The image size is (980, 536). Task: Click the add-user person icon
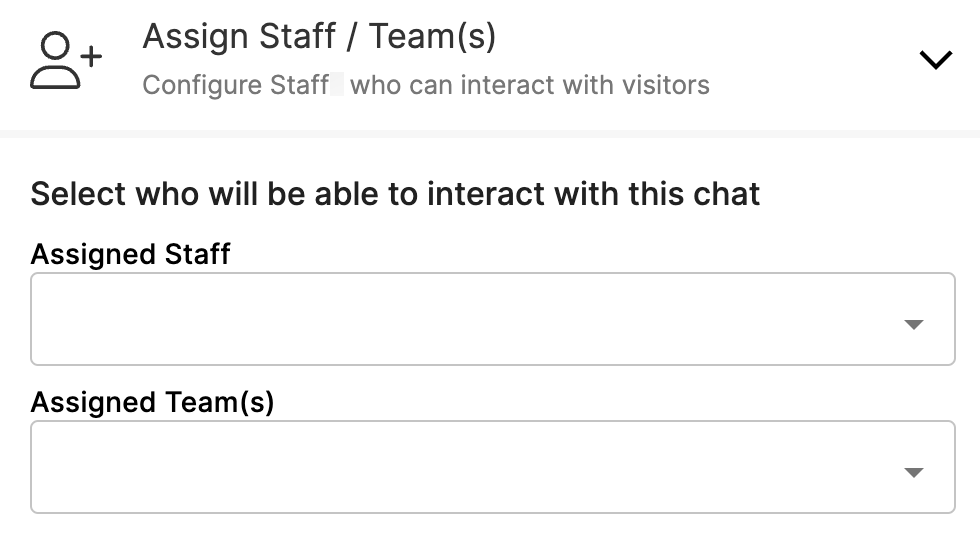(x=66, y=61)
